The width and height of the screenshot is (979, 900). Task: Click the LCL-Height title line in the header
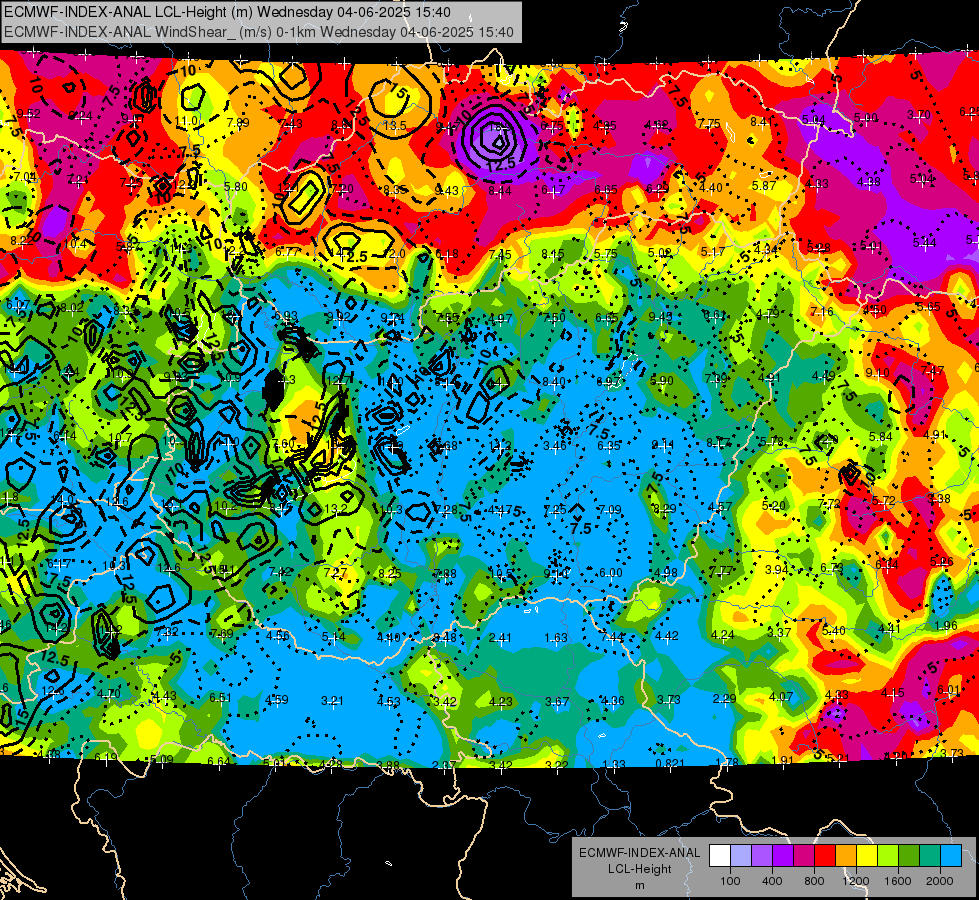(x=227, y=12)
